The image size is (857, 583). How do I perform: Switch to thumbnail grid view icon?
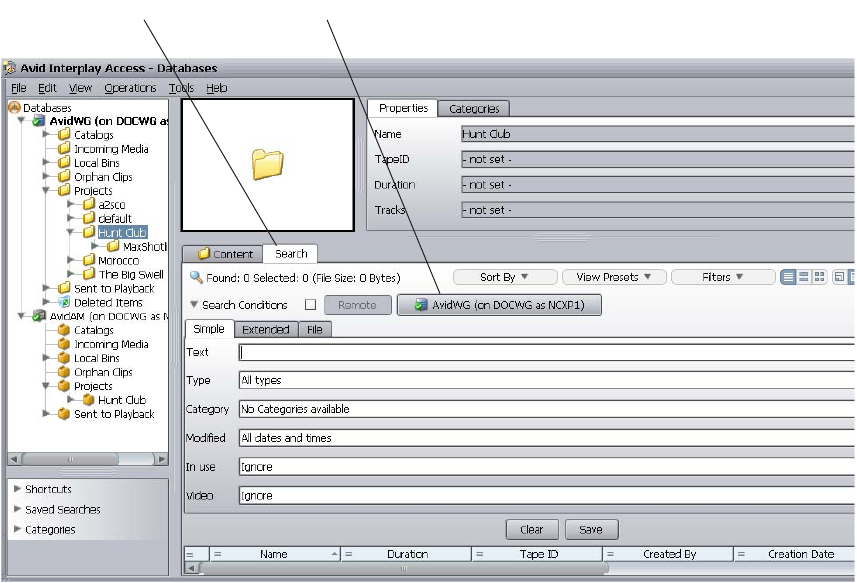click(819, 277)
